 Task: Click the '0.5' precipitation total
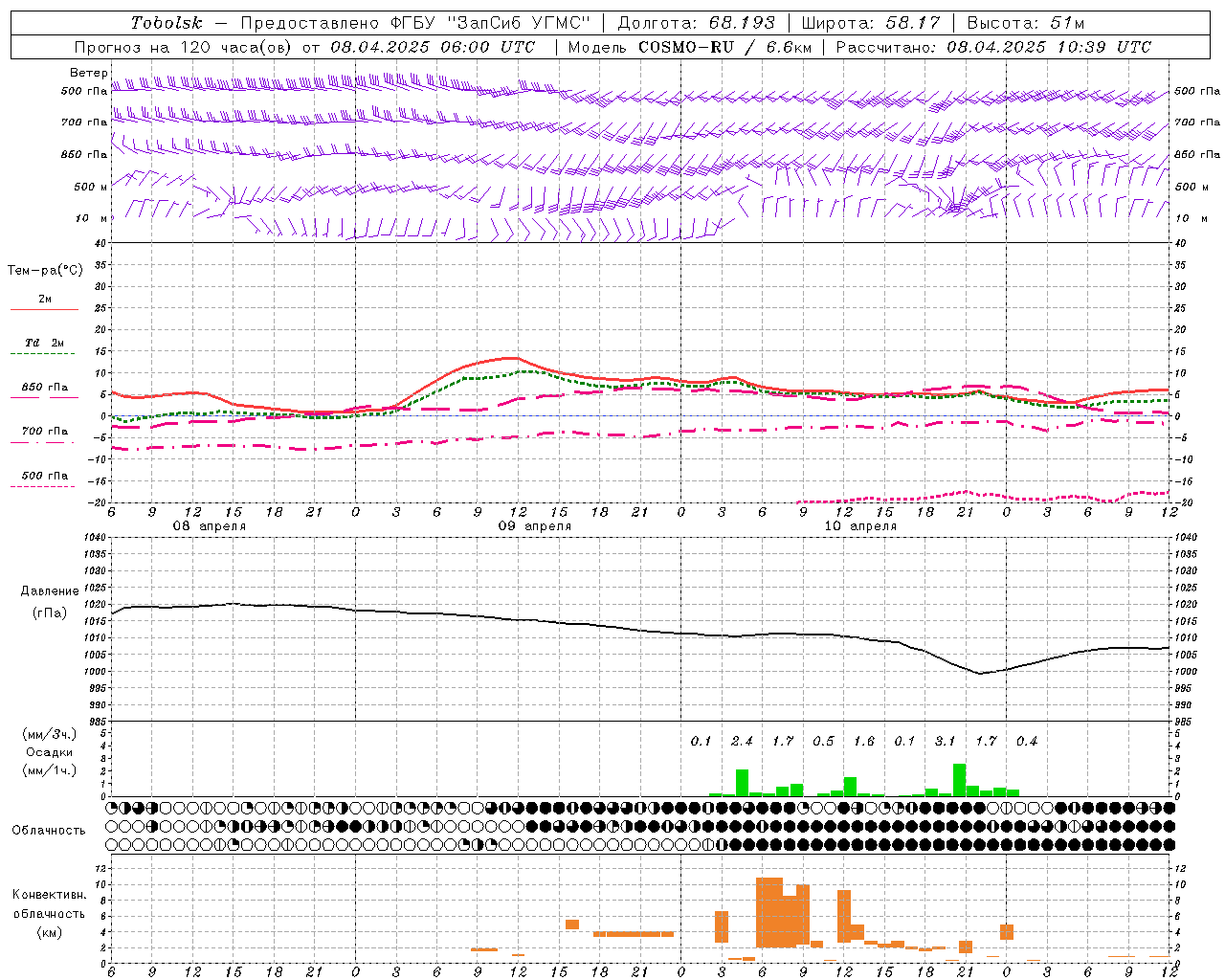pos(823,741)
